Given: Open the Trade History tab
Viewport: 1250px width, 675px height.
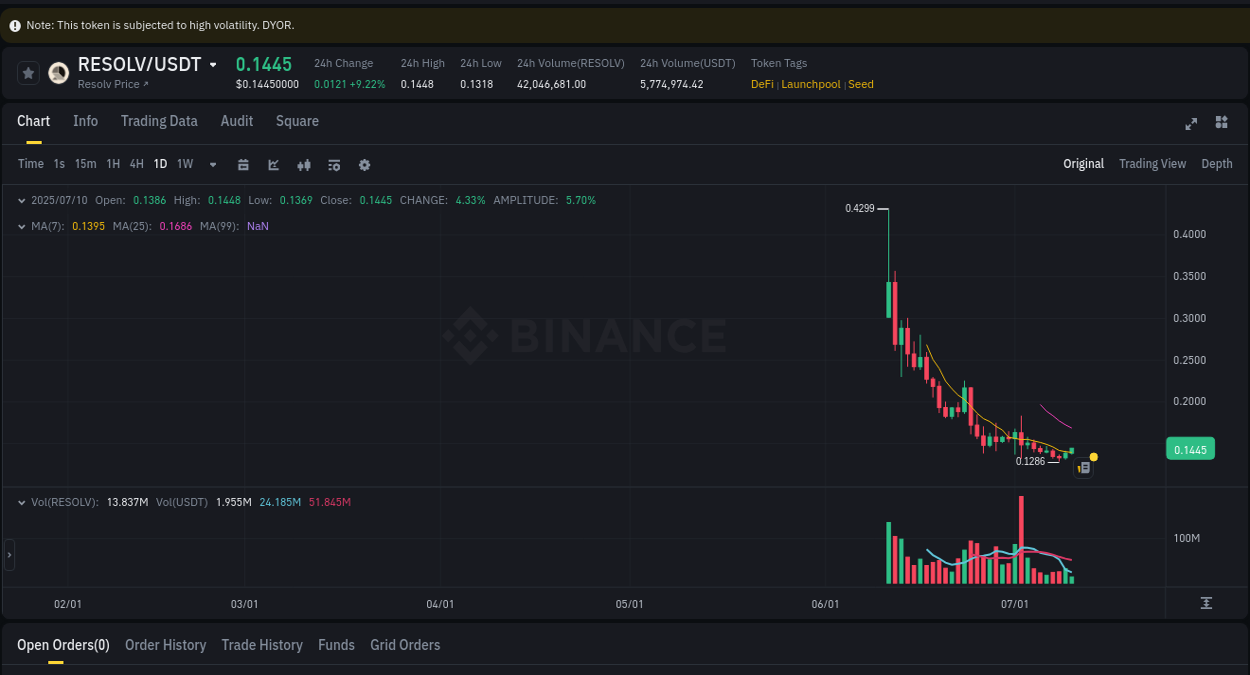Looking at the screenshot, I should pos(262,645).
